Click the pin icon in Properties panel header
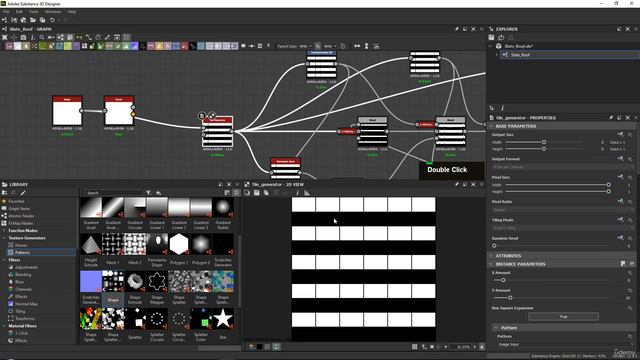The width and height of the screenshot is (640, 360). point(611,118)
